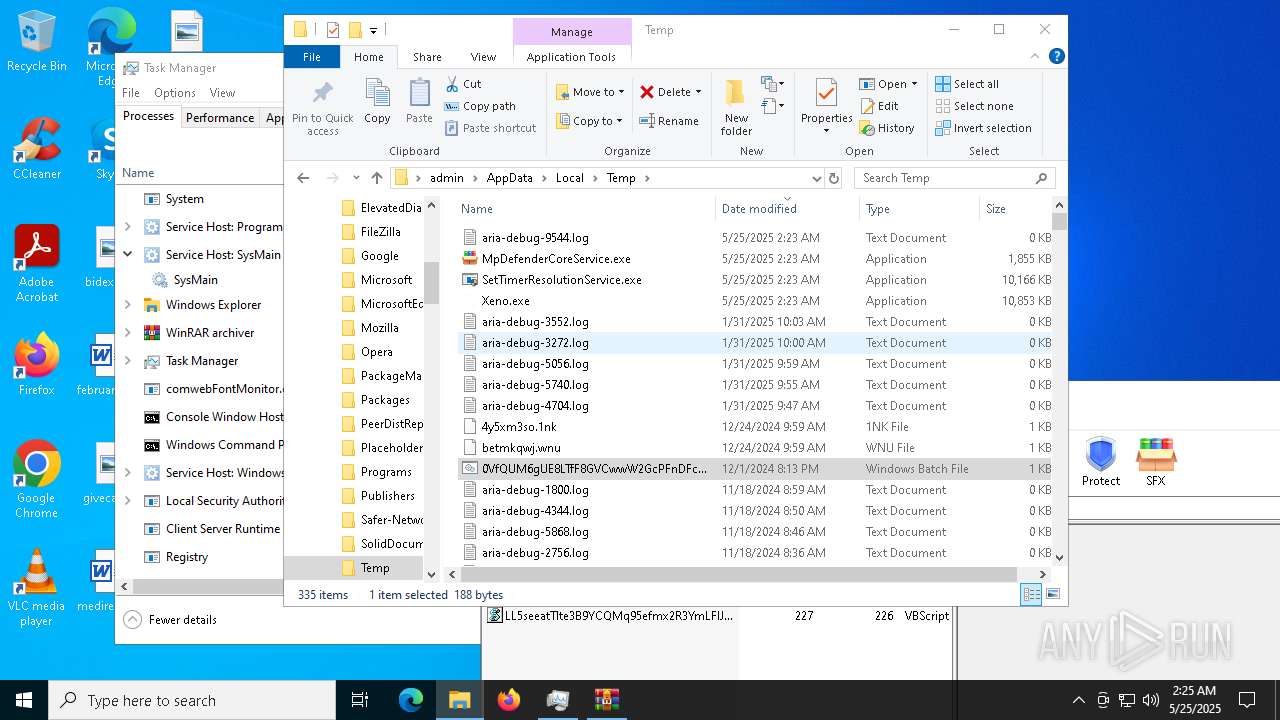This screenshot has height=720, width=1280.
Task: Collapse Service Host: SysMain in Task Manager
Action: (x=127, y=255)
